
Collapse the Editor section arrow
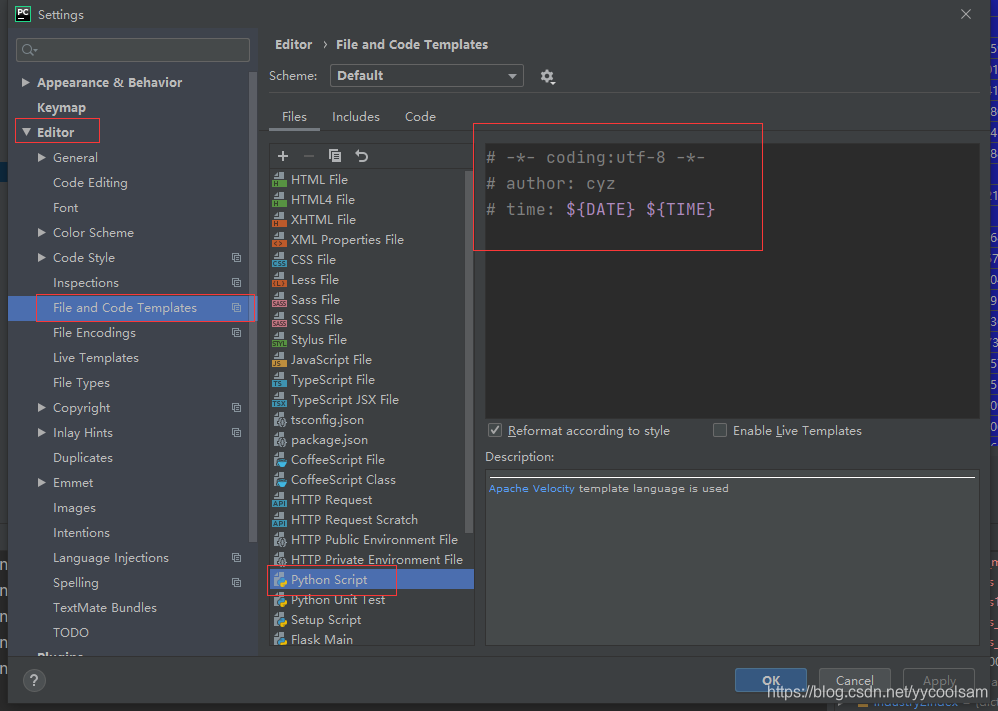coord(26,132)
